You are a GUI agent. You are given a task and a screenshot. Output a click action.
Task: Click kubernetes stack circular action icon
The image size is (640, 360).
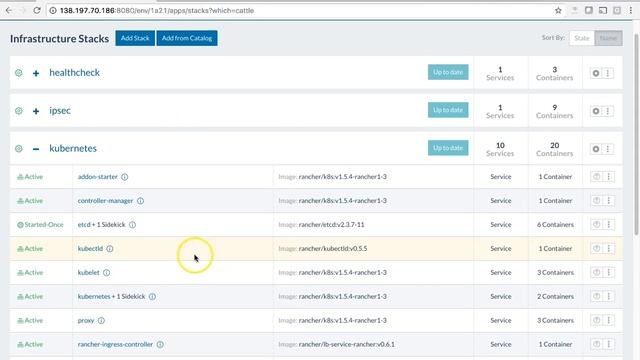click(596, 149)
